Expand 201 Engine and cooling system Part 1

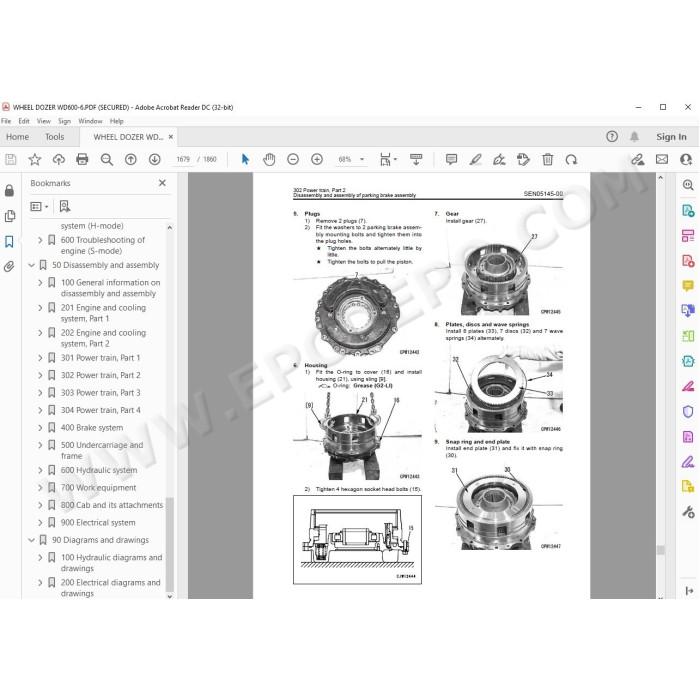pyautogui.click(x=40, y=308)
